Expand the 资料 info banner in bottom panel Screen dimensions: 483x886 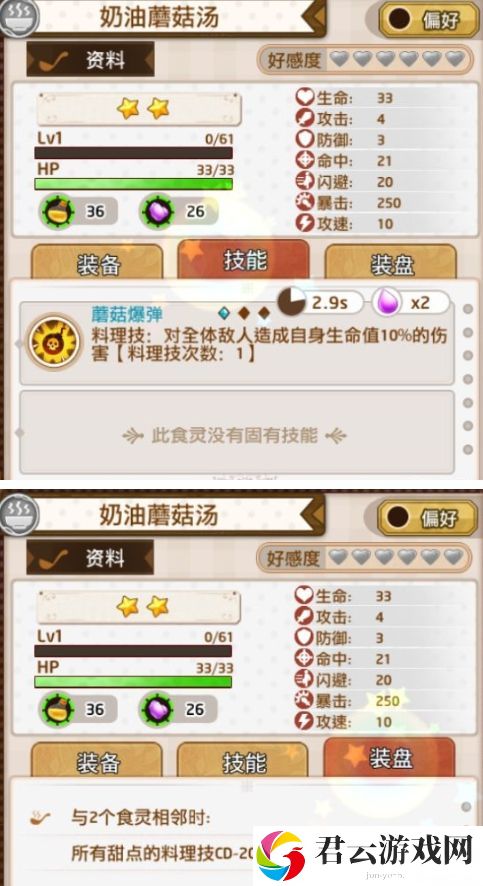(x=90, y=557)
